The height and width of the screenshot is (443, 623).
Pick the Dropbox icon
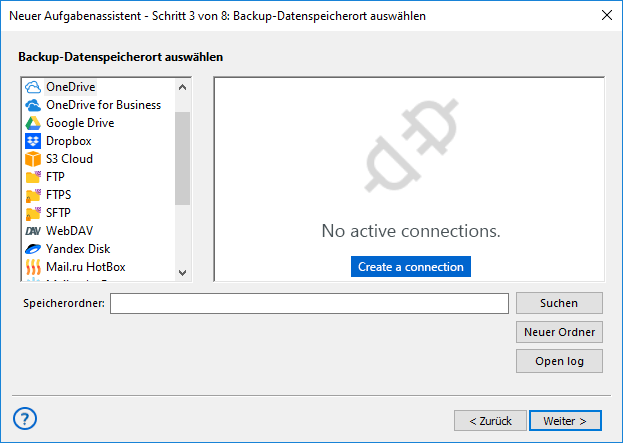click(33, 141)
